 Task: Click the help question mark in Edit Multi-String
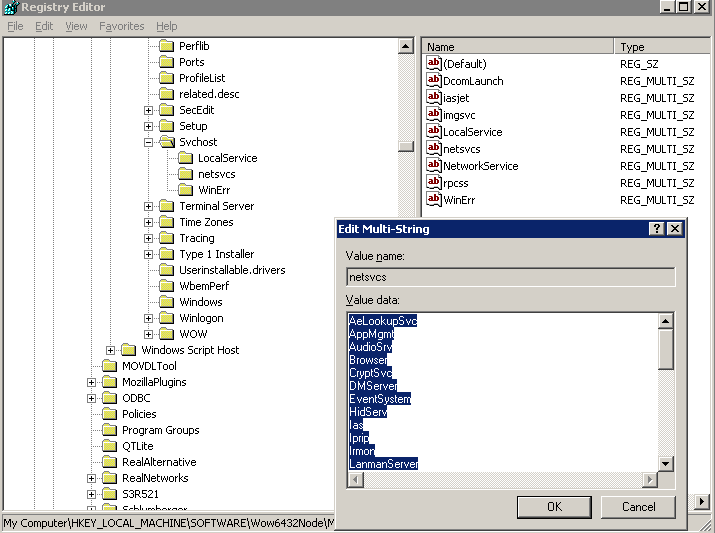point(656,228)
